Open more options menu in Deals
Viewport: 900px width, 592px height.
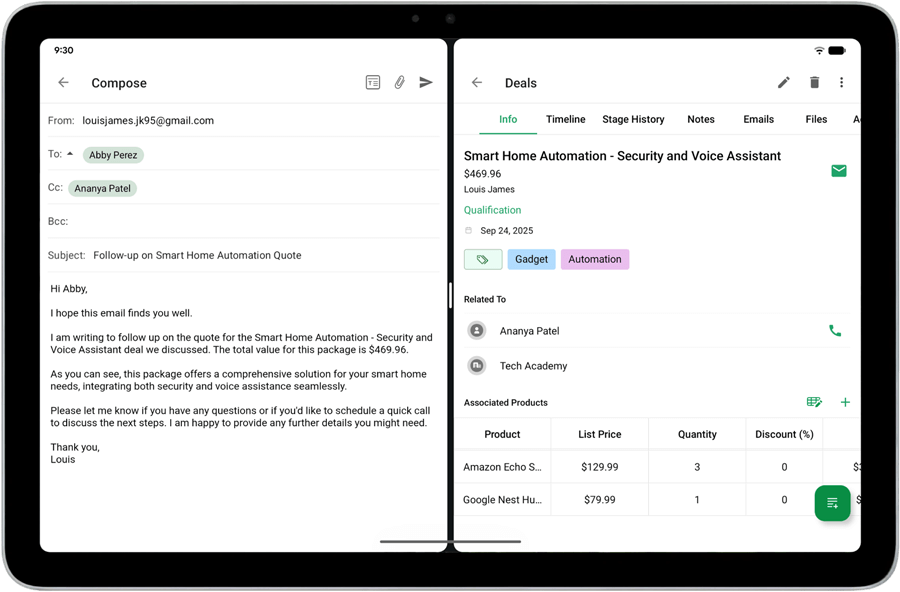pyautogui.click(x=841, y=83)
